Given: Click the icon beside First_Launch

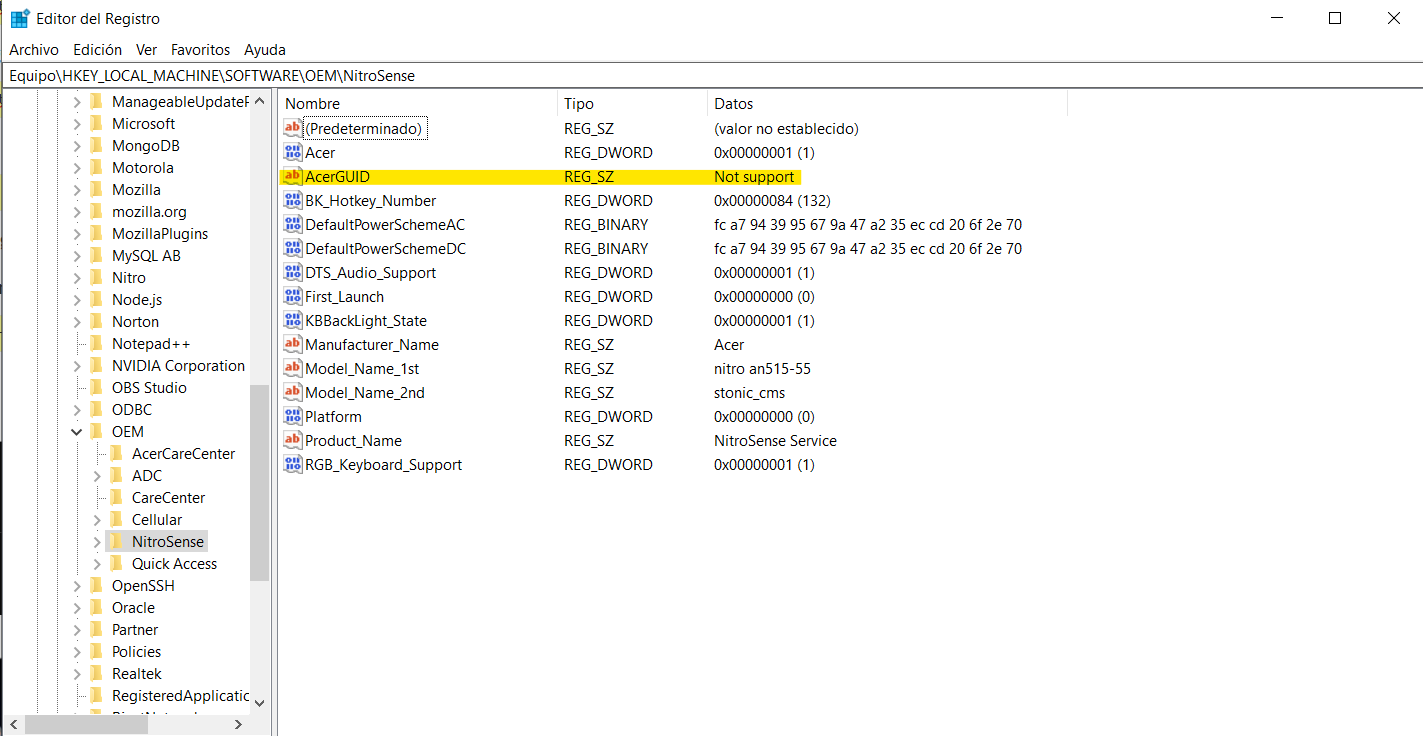Looking at the screenshot, I should (x=293, y=296).
